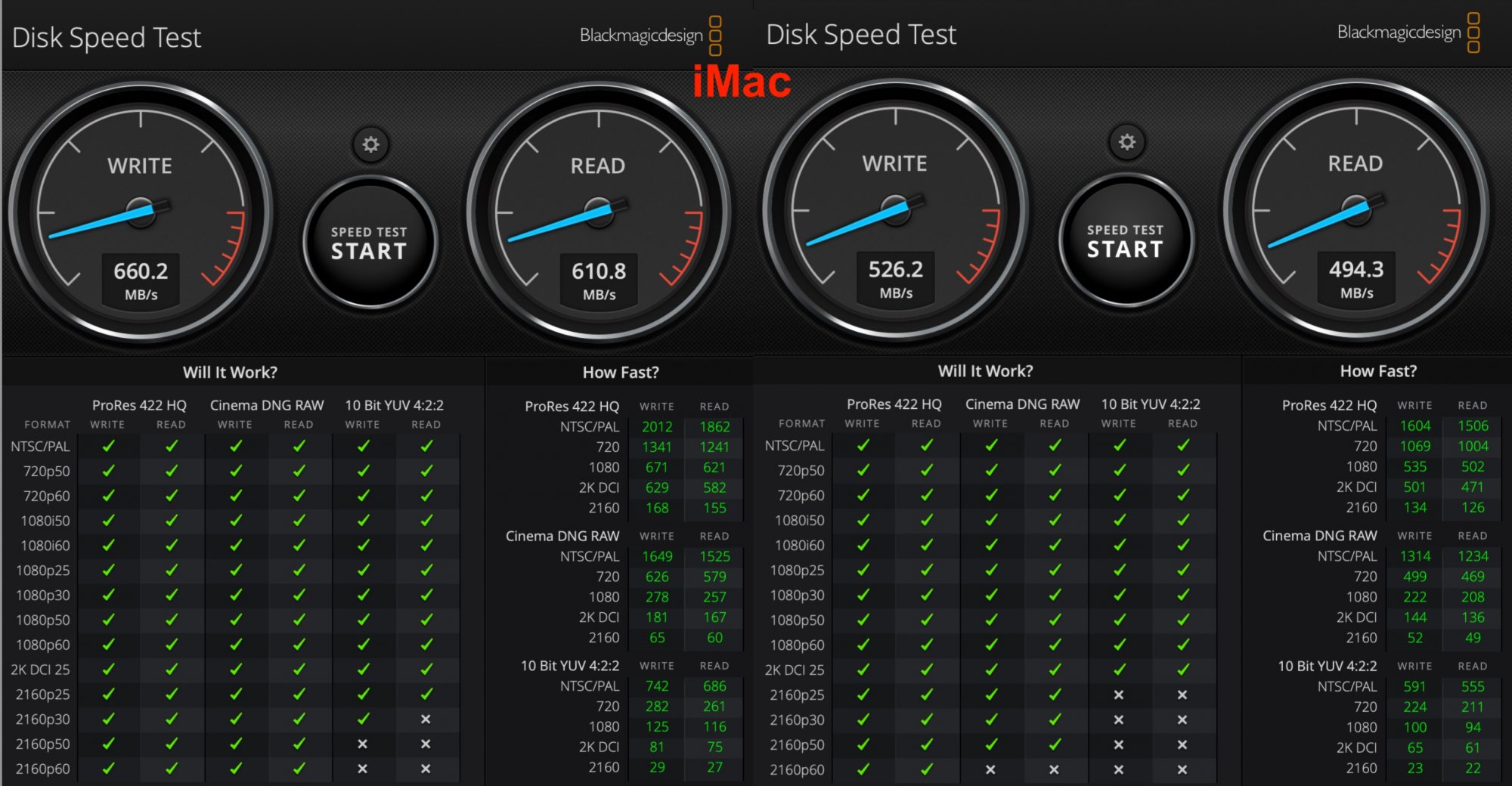Viewport: 1512px width, 786px height.
Task: Click the left window 2160p60 10 Bit YUV write cross
Action: (x=363, y=769)
